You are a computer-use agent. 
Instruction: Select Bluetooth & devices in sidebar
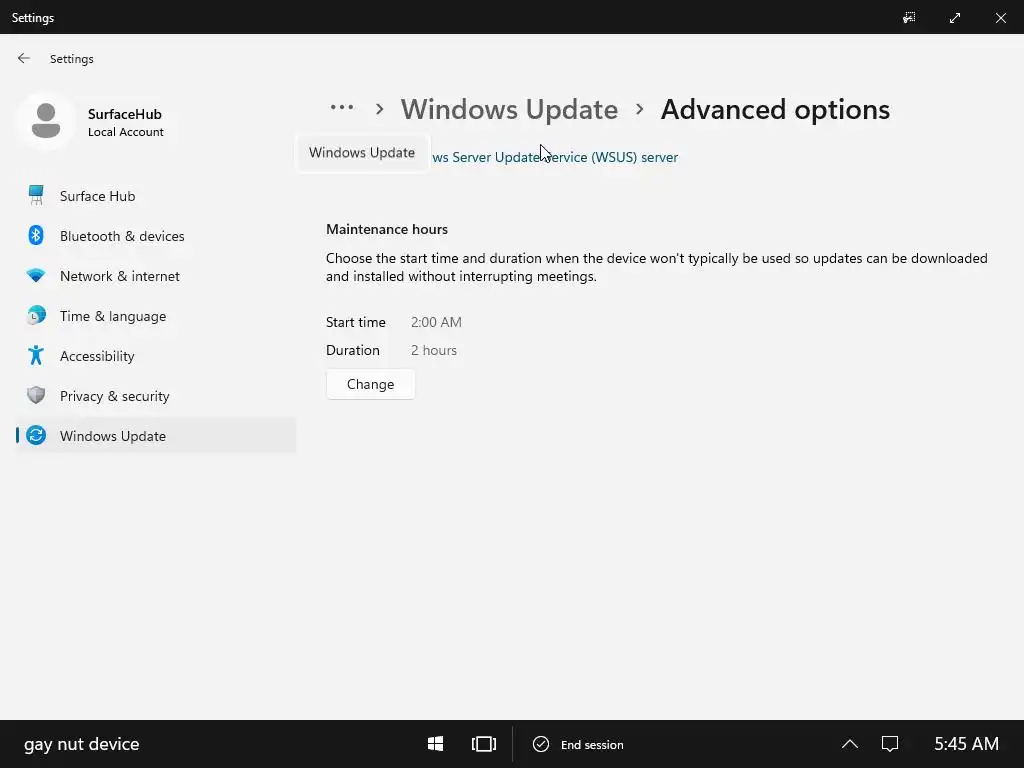tap(155, 236)
